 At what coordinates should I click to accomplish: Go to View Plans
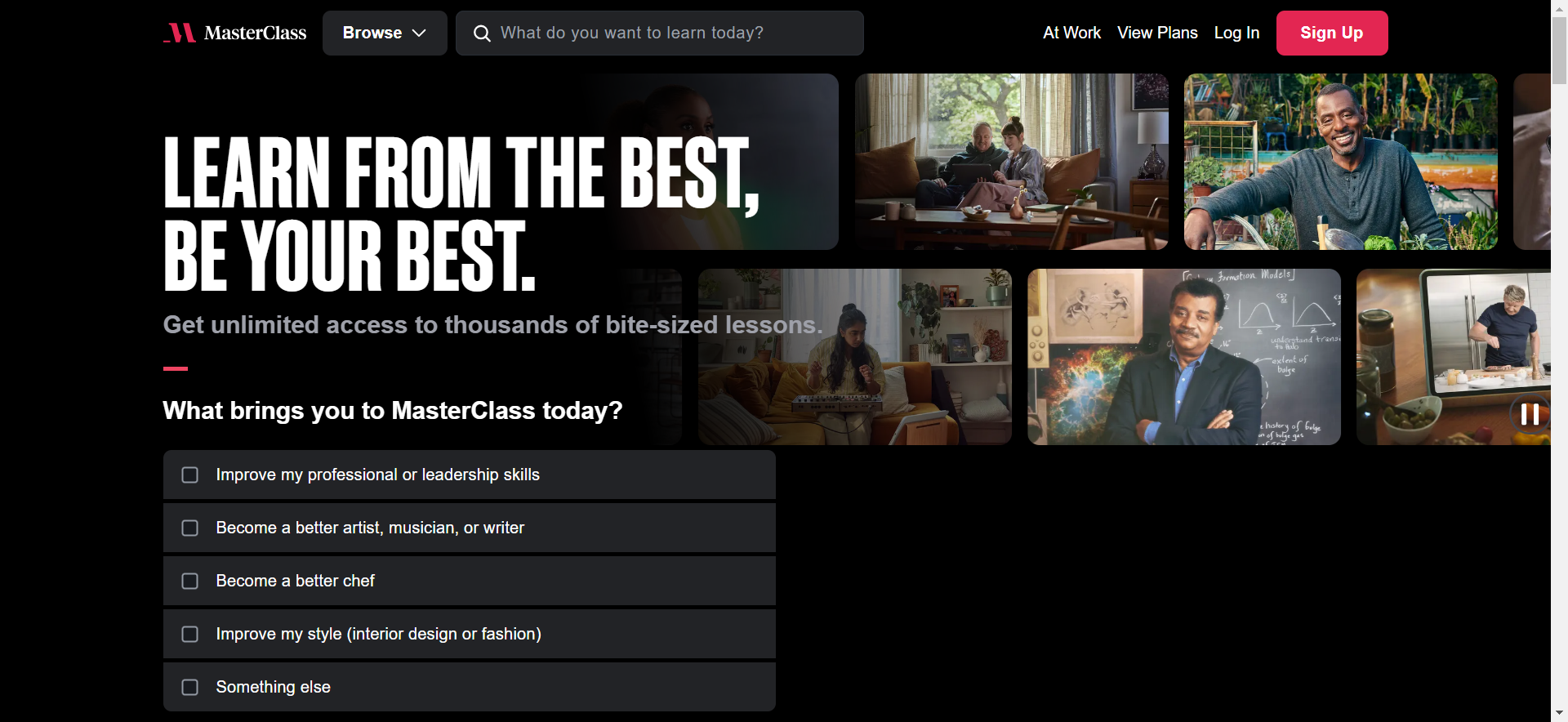(x=1157, y=33)
